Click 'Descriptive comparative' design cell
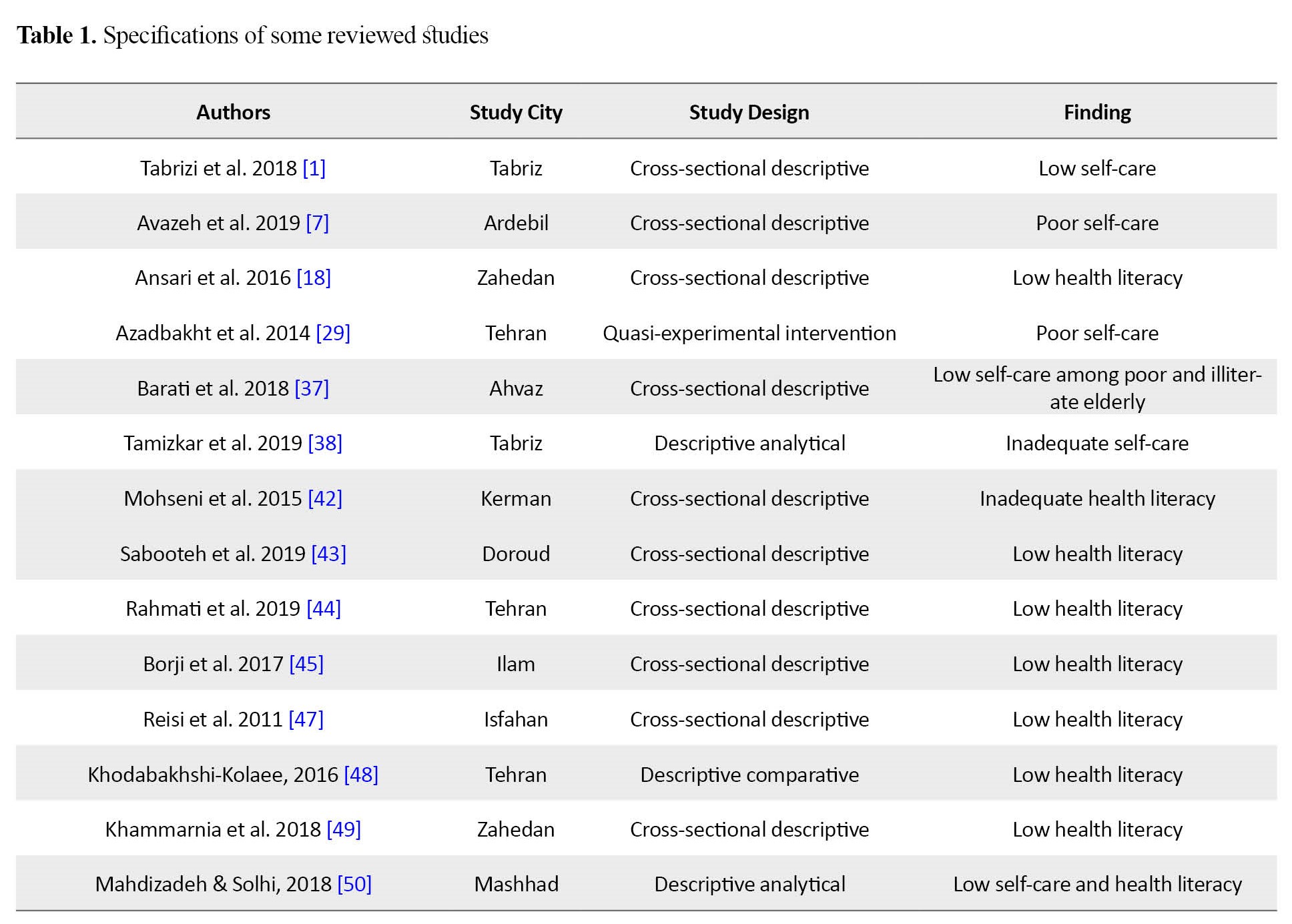The height and width of the screenshot is (924, 1292). point(749,775)
